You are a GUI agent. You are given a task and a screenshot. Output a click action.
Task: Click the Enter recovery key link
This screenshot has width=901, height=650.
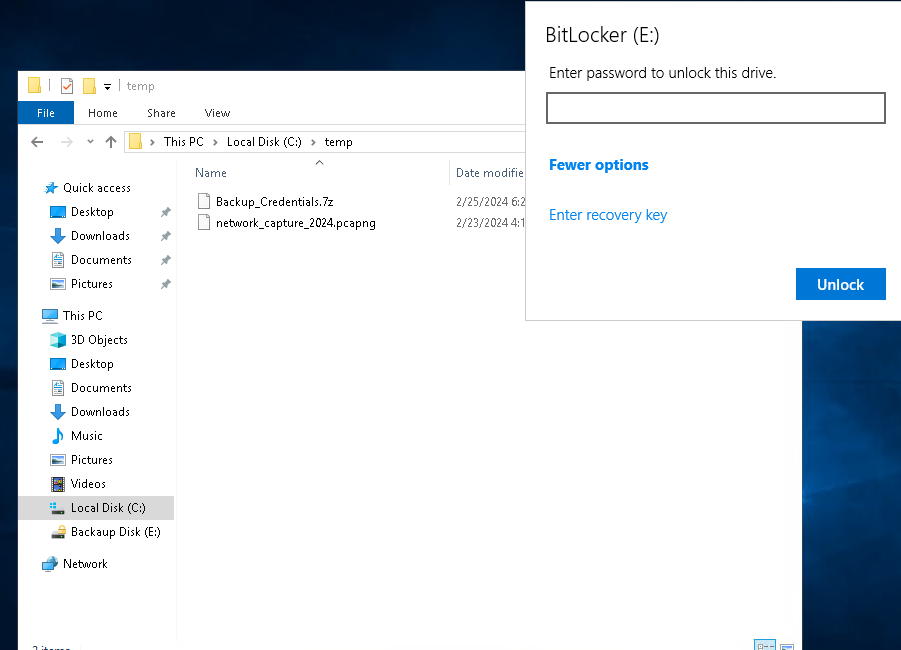pyautogui.click(x=608, y=215)
